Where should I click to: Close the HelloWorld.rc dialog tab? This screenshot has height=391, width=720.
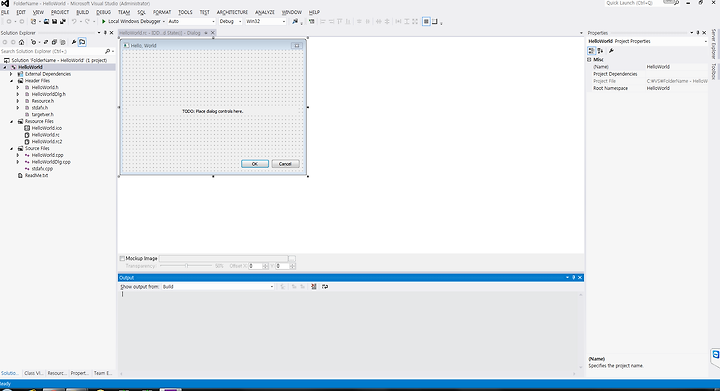coord(213,33)
